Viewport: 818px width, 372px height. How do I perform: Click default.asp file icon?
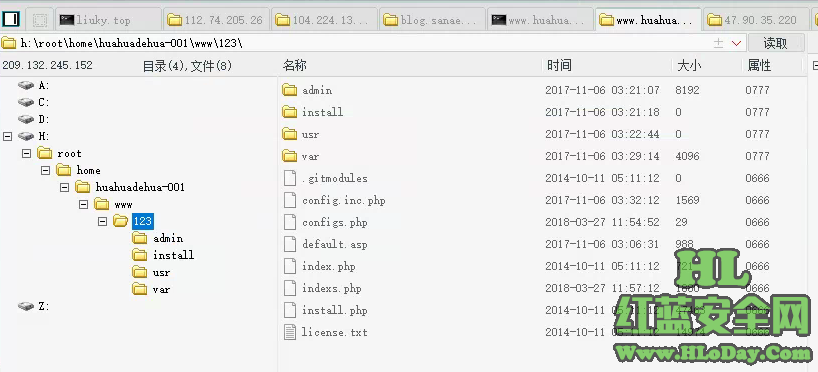pyautogui.click(x=290, y=244)
